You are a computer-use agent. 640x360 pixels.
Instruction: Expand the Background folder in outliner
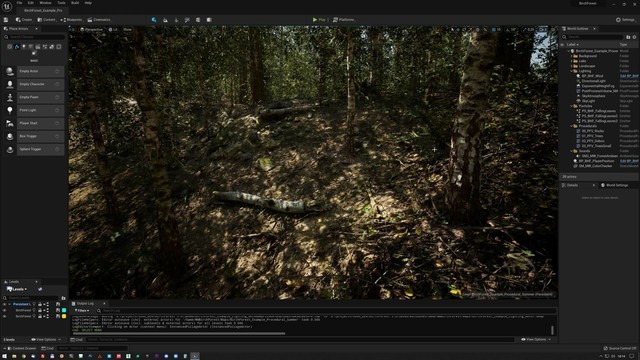(x=571, y=56)
